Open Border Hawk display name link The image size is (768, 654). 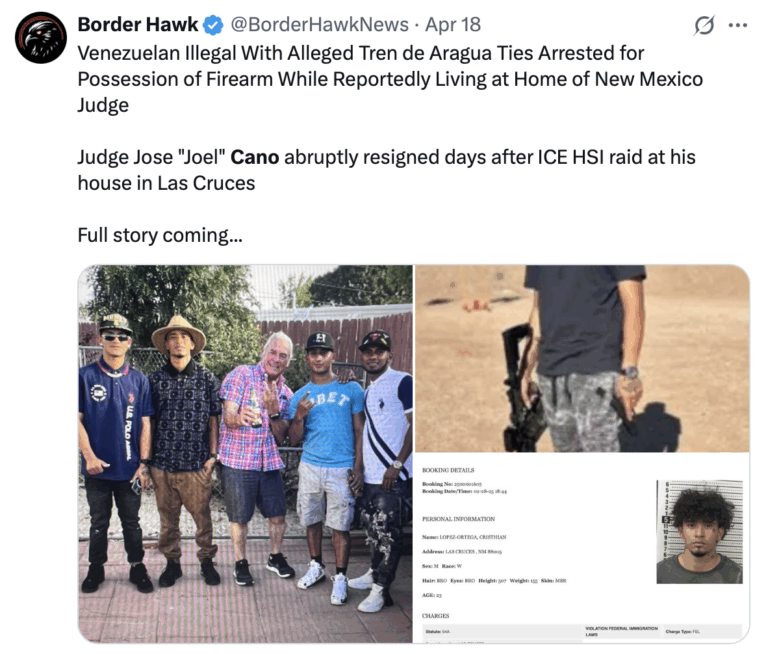138,24
